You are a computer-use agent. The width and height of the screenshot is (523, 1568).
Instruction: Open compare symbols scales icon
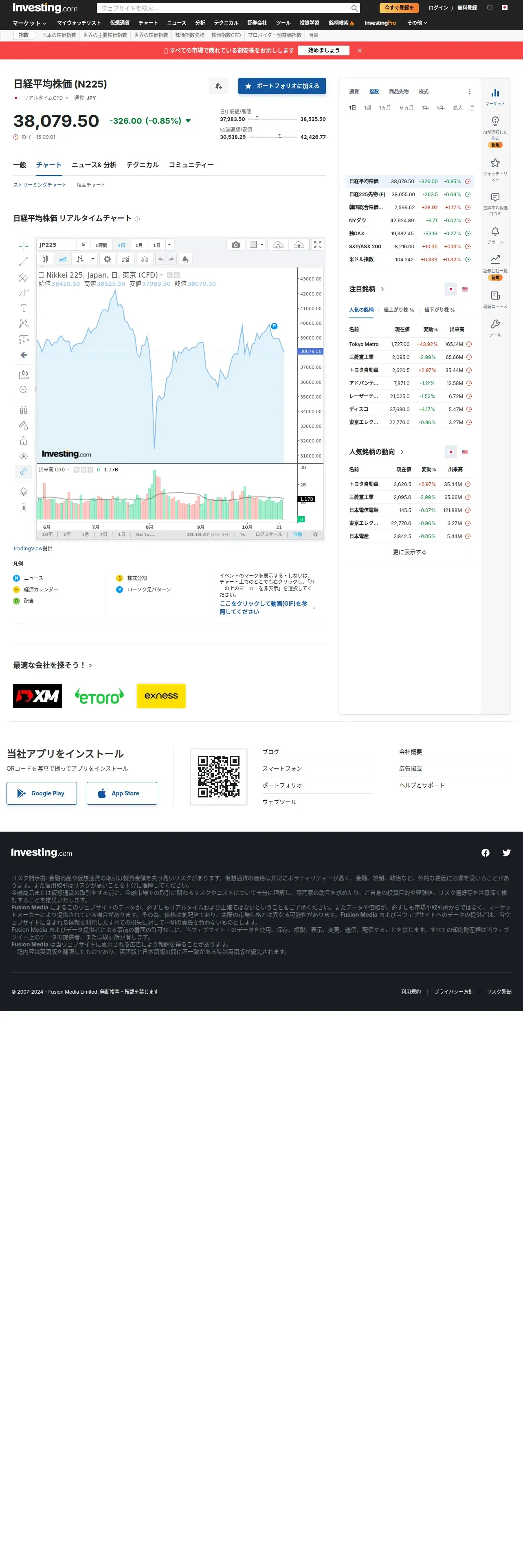[x=144, y=259]
